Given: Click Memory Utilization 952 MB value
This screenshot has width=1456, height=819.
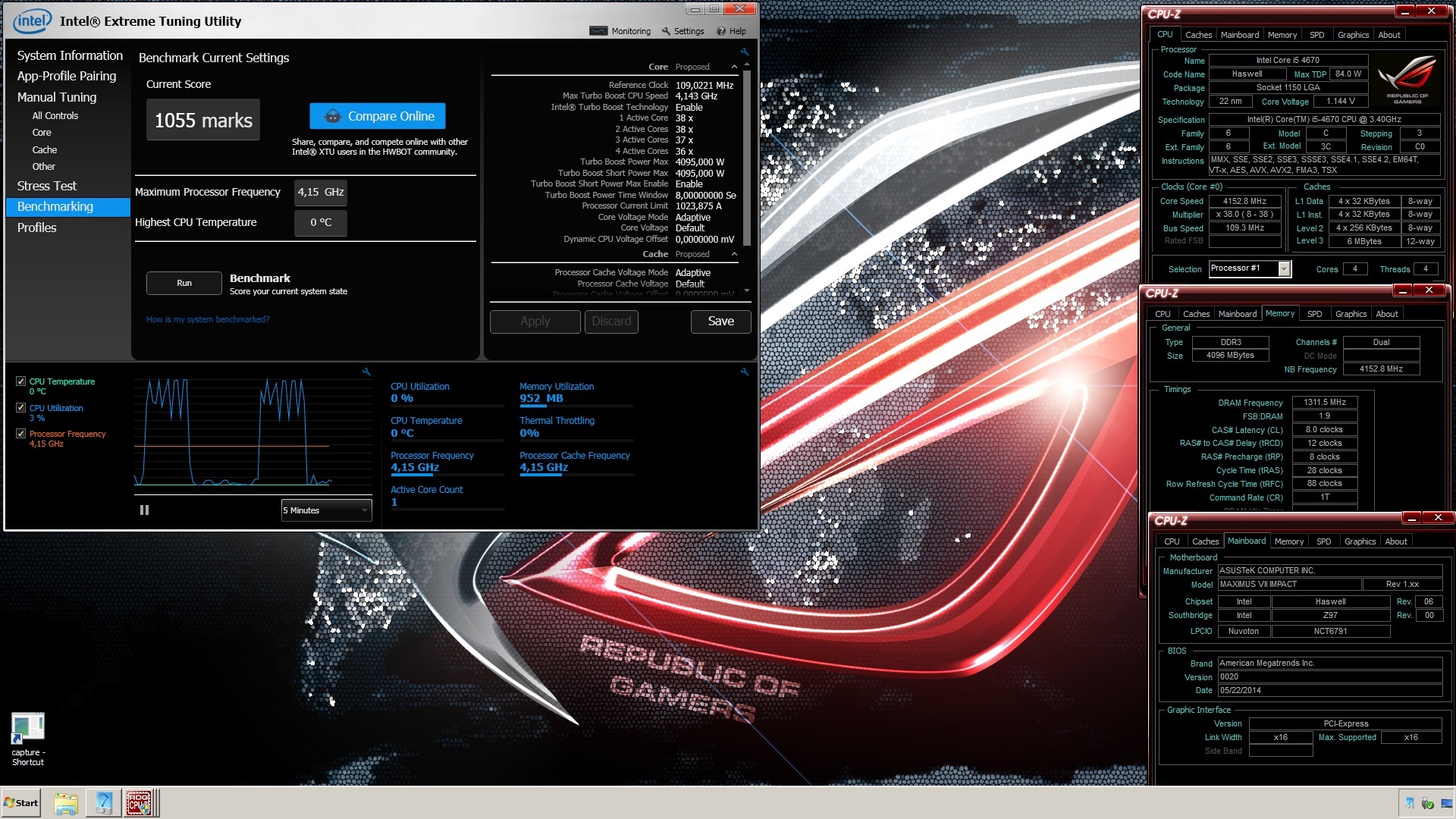Looking at the screenshot, I should click(541, 398).
